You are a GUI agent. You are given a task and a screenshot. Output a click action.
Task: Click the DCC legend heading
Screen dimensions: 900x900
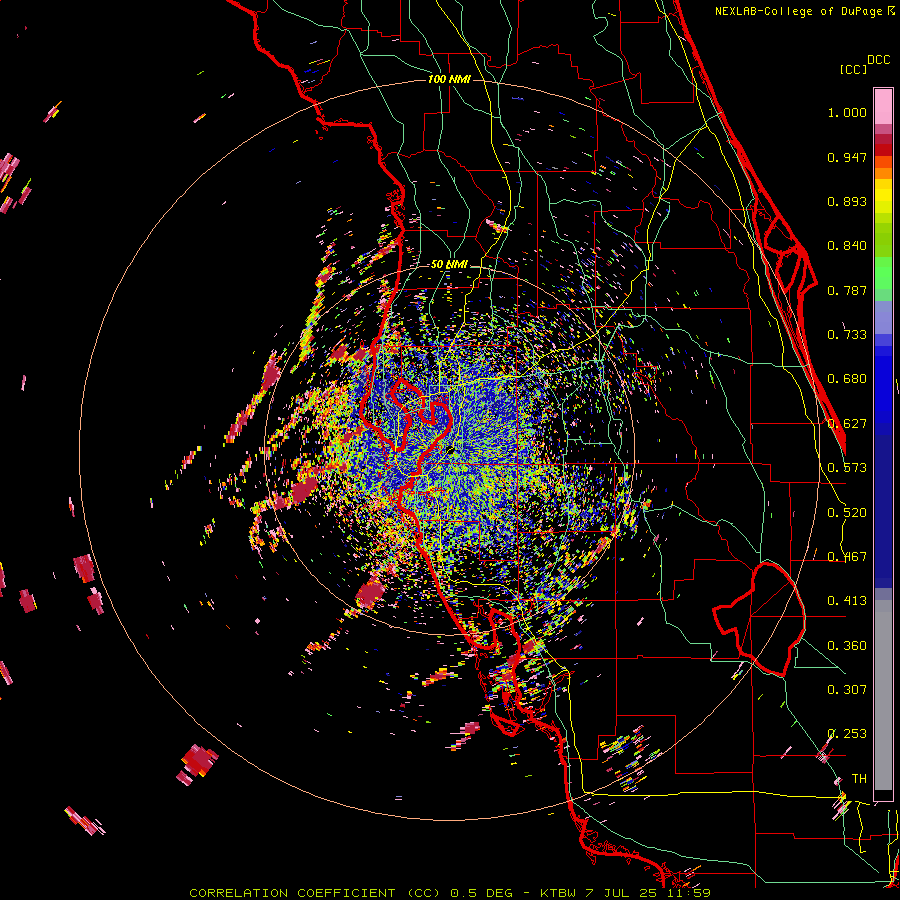click(878, 60)
